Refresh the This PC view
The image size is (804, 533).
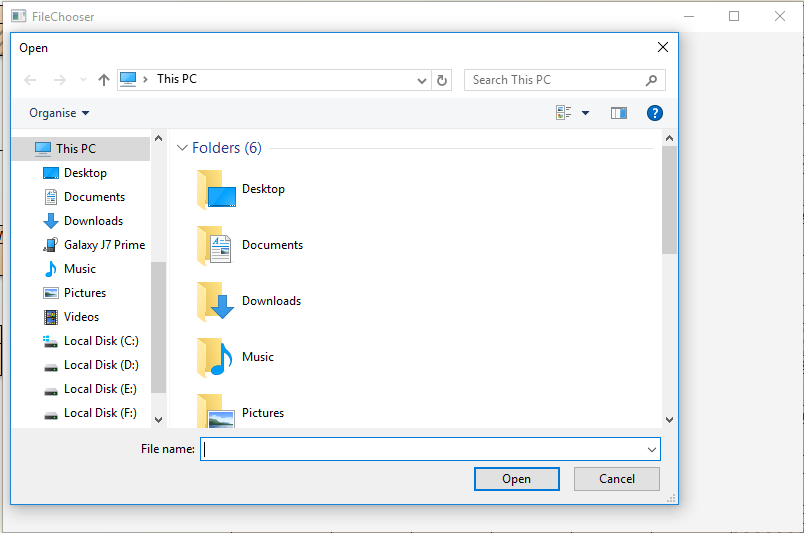[x=441, y=81]
